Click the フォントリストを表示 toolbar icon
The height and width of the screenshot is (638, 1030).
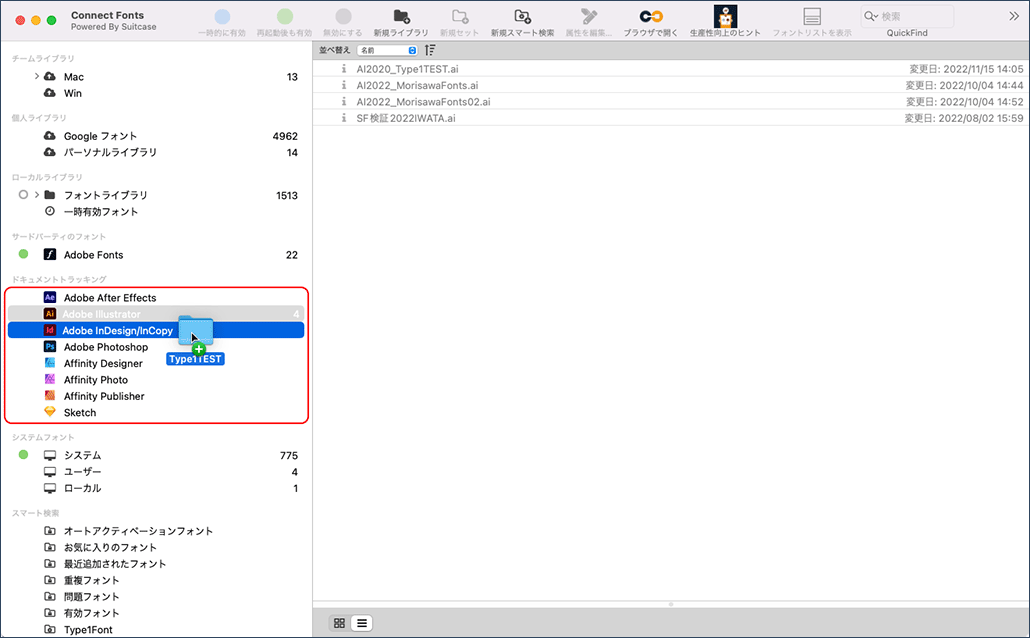tap(812, 16)
